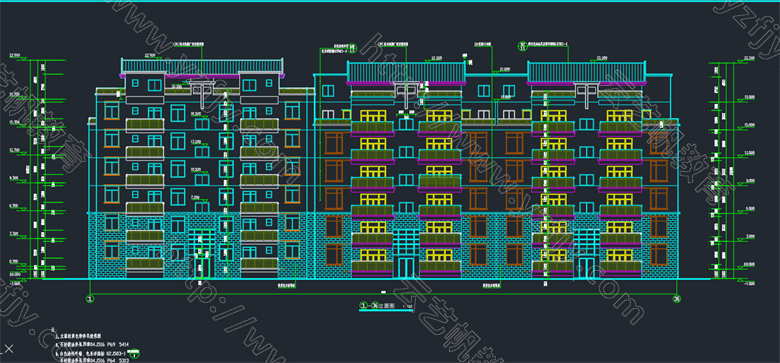The image size is (780, 363).
Task: Select the detail index circle left of the middle roof
Action: point(352,48)
